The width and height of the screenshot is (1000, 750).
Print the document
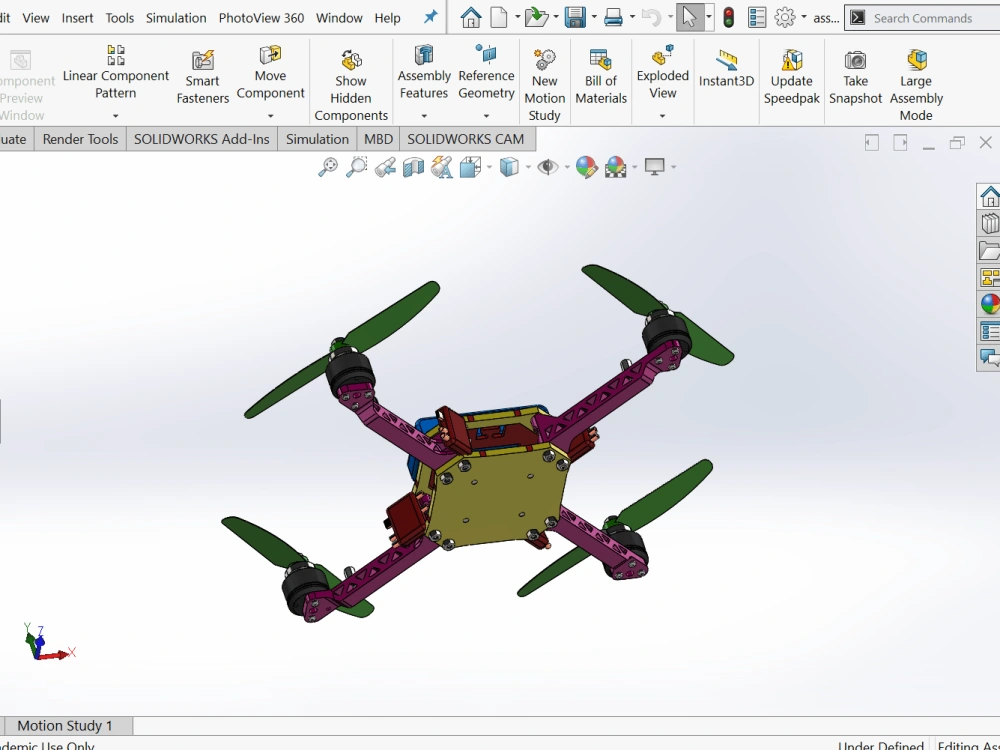(x=613, y=18)
